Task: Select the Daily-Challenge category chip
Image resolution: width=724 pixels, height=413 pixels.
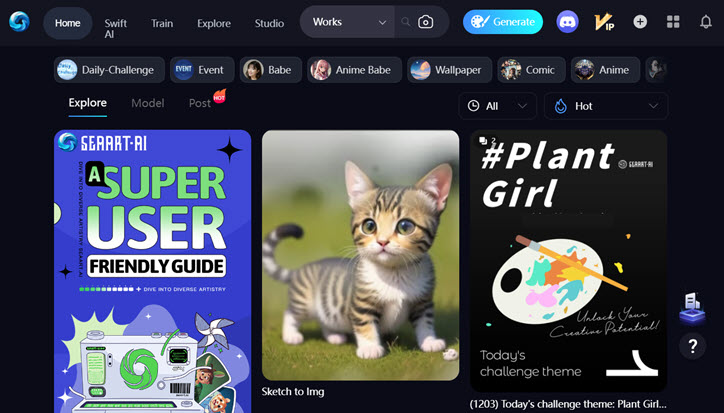Action: [x=109, y=70]
